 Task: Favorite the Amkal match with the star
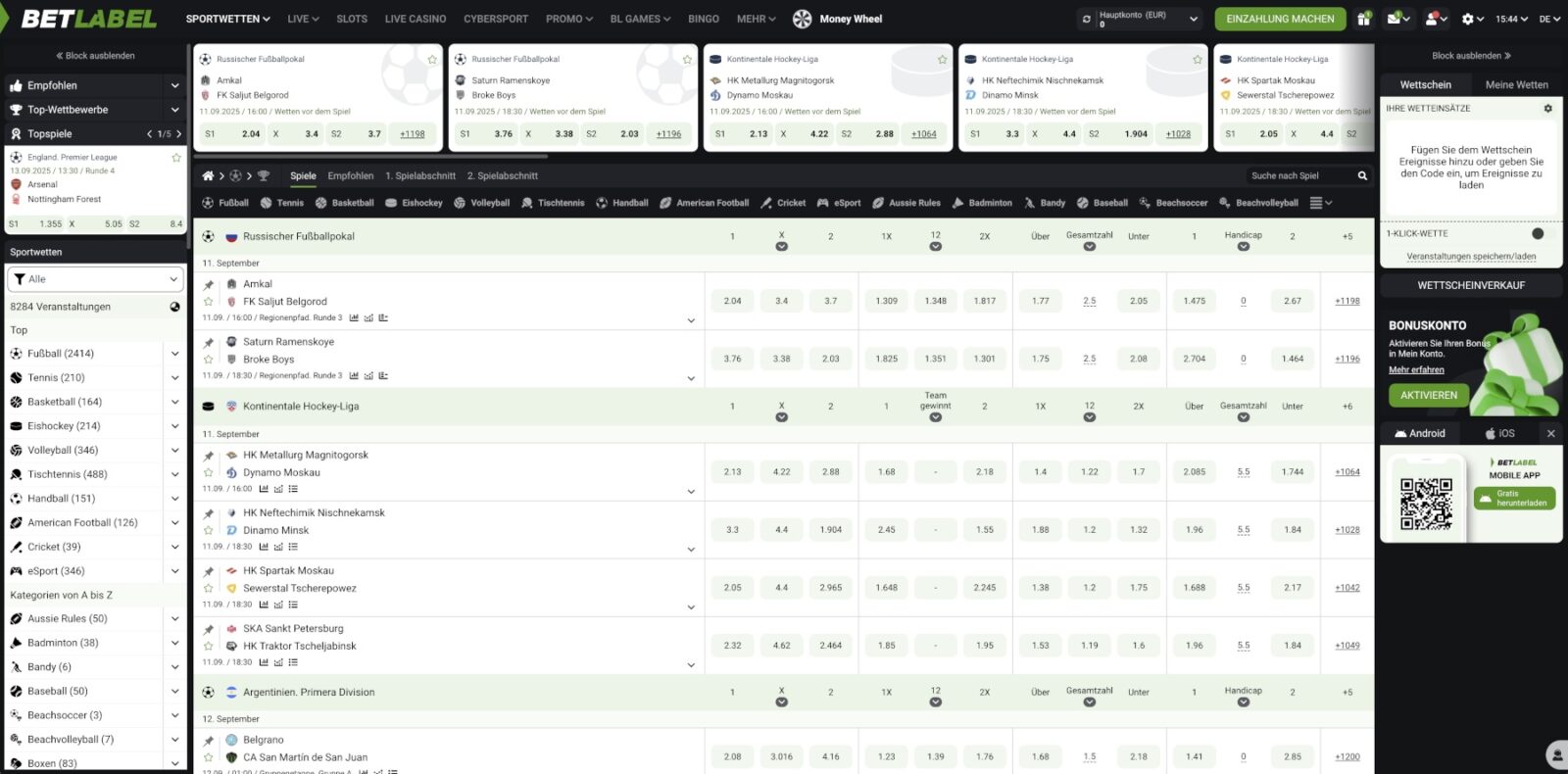[209, 302]
